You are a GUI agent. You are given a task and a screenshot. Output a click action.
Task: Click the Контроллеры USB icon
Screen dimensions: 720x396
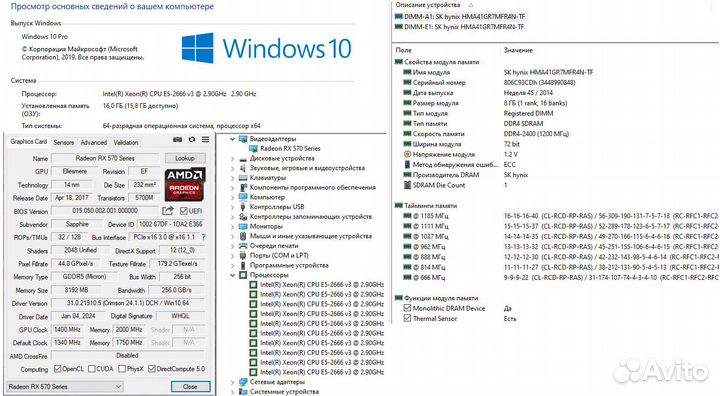(243, 207)
